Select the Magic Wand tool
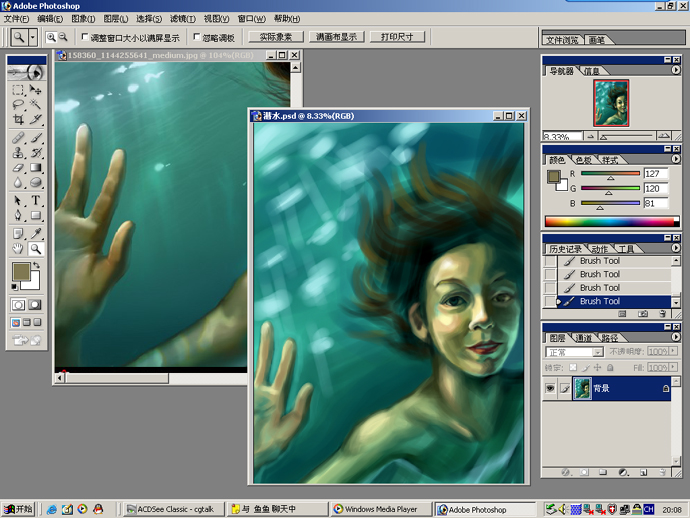The image size is (690, 518). coord(35,104)
